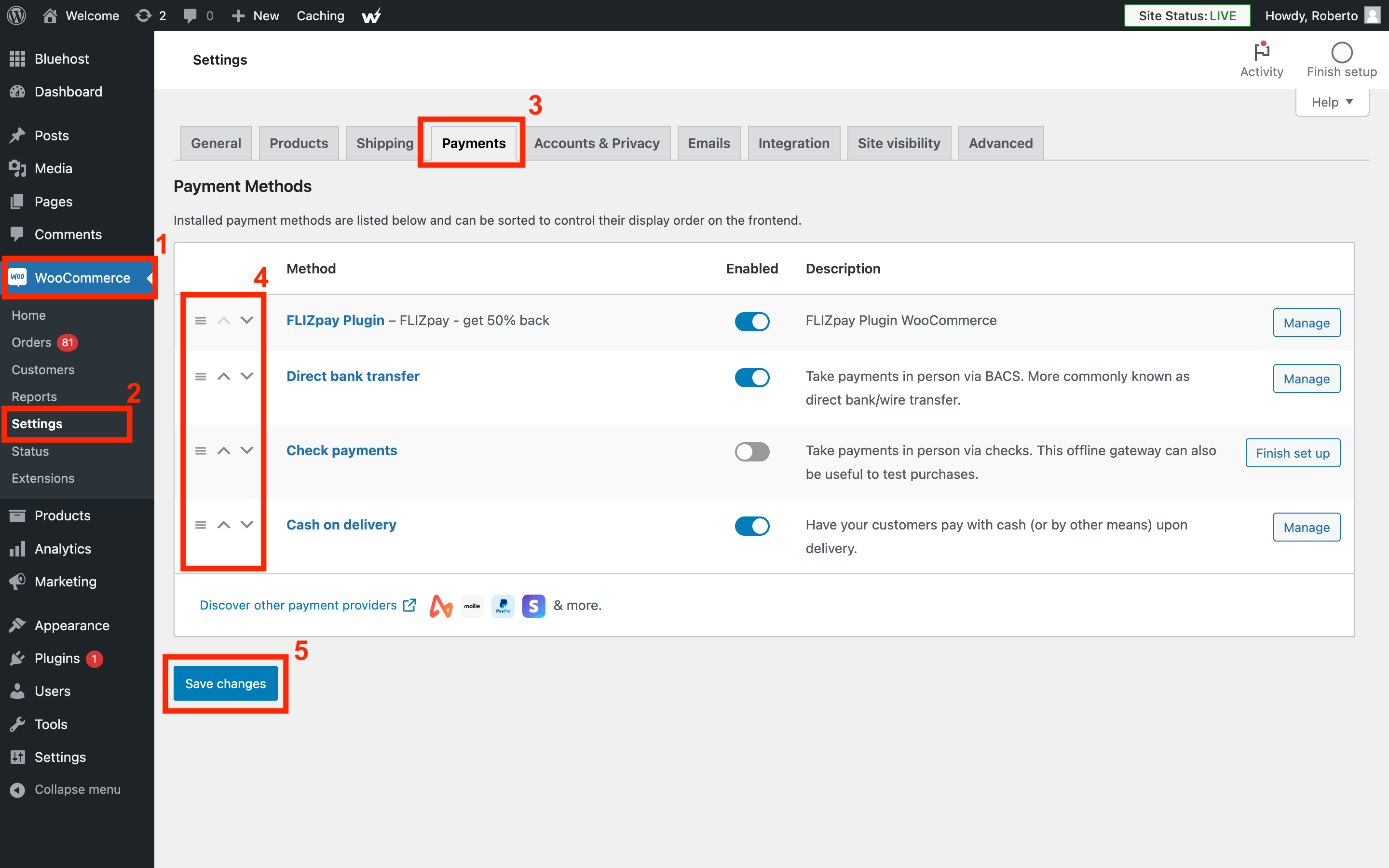Click the purple Stripe S logo

[534, 606]
